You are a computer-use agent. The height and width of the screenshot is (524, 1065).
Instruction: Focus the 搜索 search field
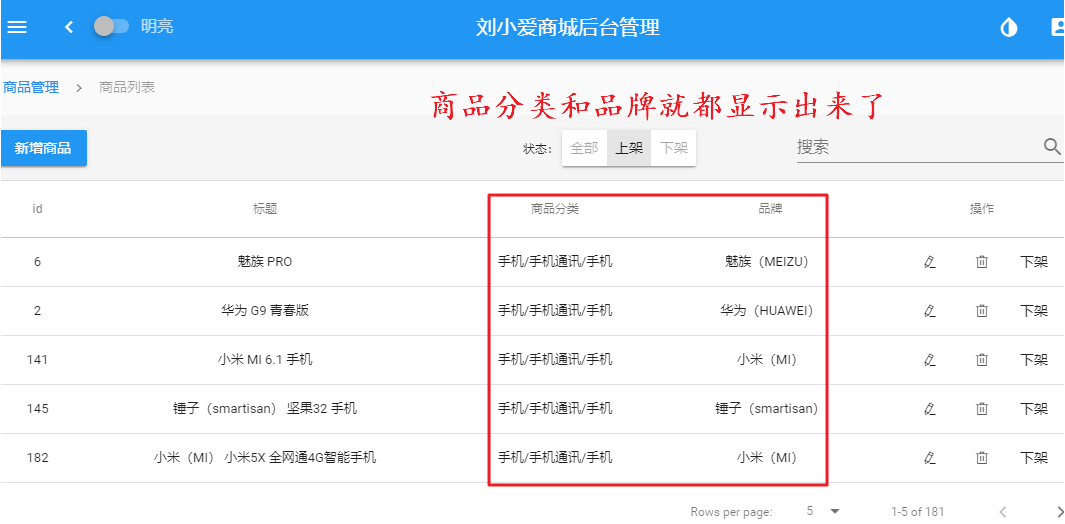pyautogui.click(x=917, y=147)
